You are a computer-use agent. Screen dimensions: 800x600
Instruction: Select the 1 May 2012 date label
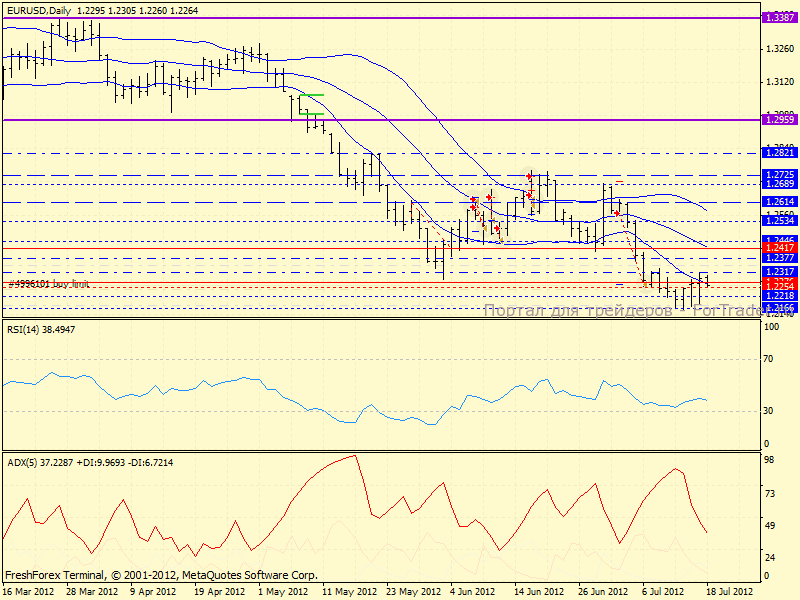(x=283, y=592)
